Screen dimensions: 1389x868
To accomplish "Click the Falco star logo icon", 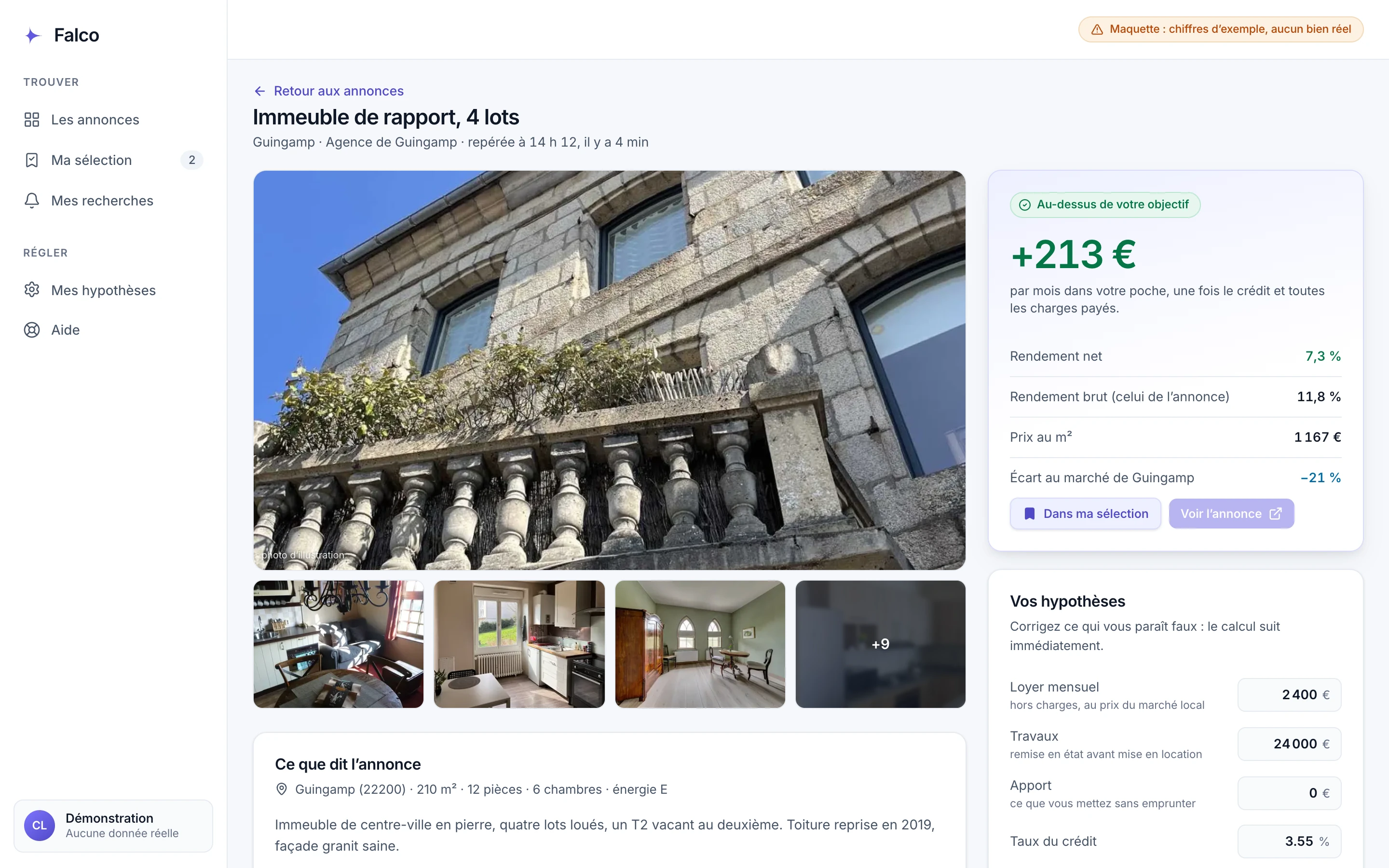I will 33,36.
